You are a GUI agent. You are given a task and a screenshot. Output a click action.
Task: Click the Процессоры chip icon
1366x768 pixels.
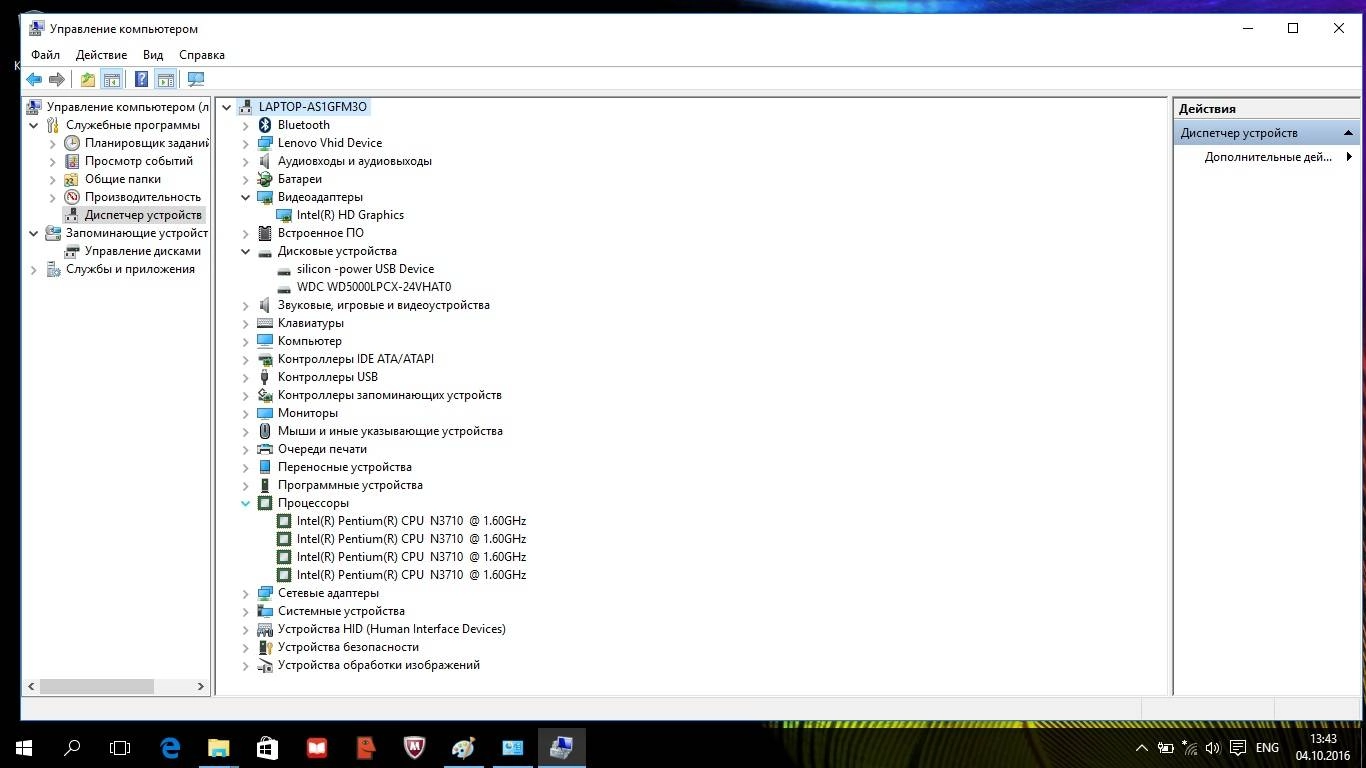tap(265, 503)
